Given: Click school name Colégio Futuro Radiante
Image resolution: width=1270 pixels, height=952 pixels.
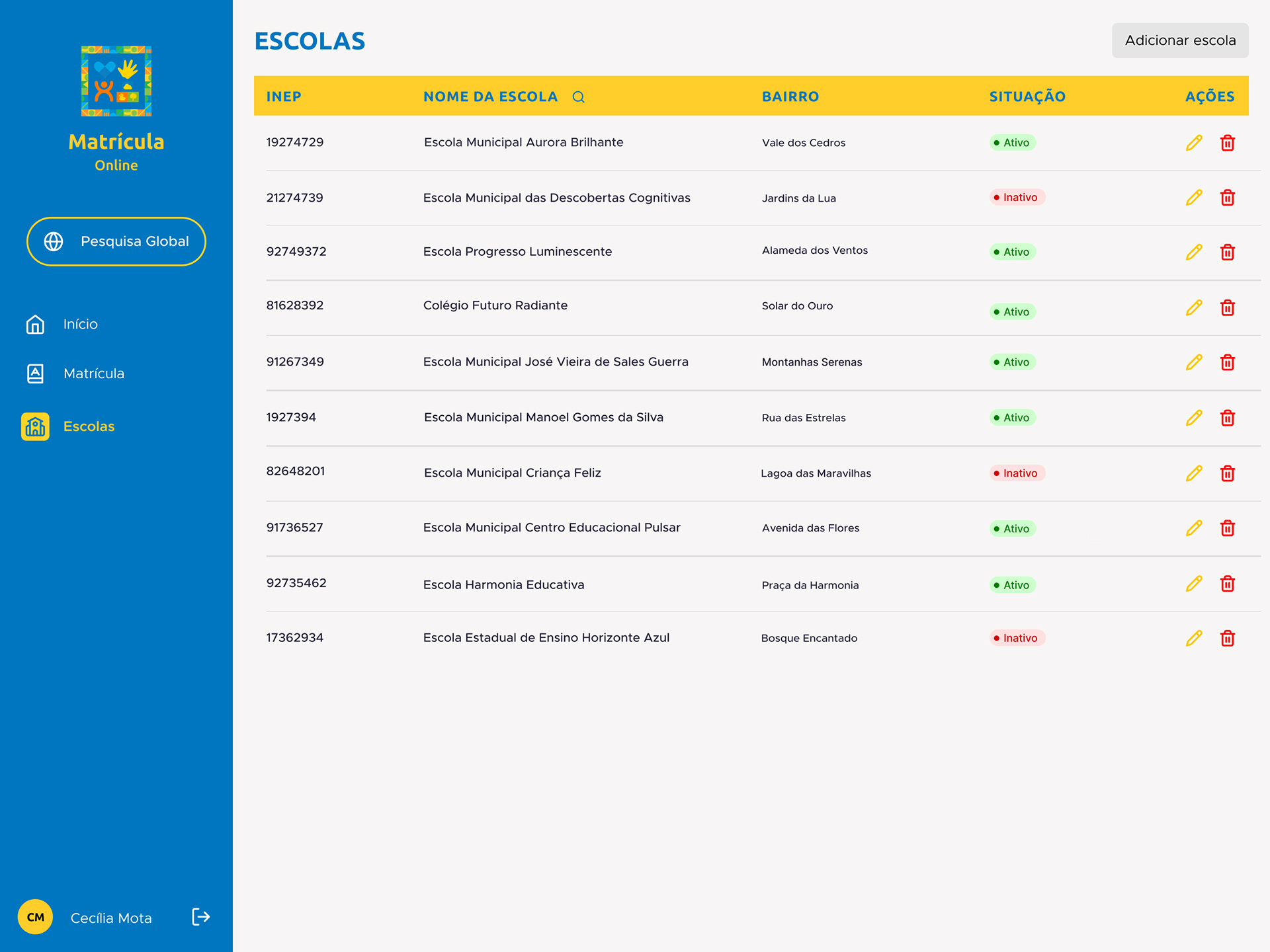Looking at the screenshot, I should (495, 305).
